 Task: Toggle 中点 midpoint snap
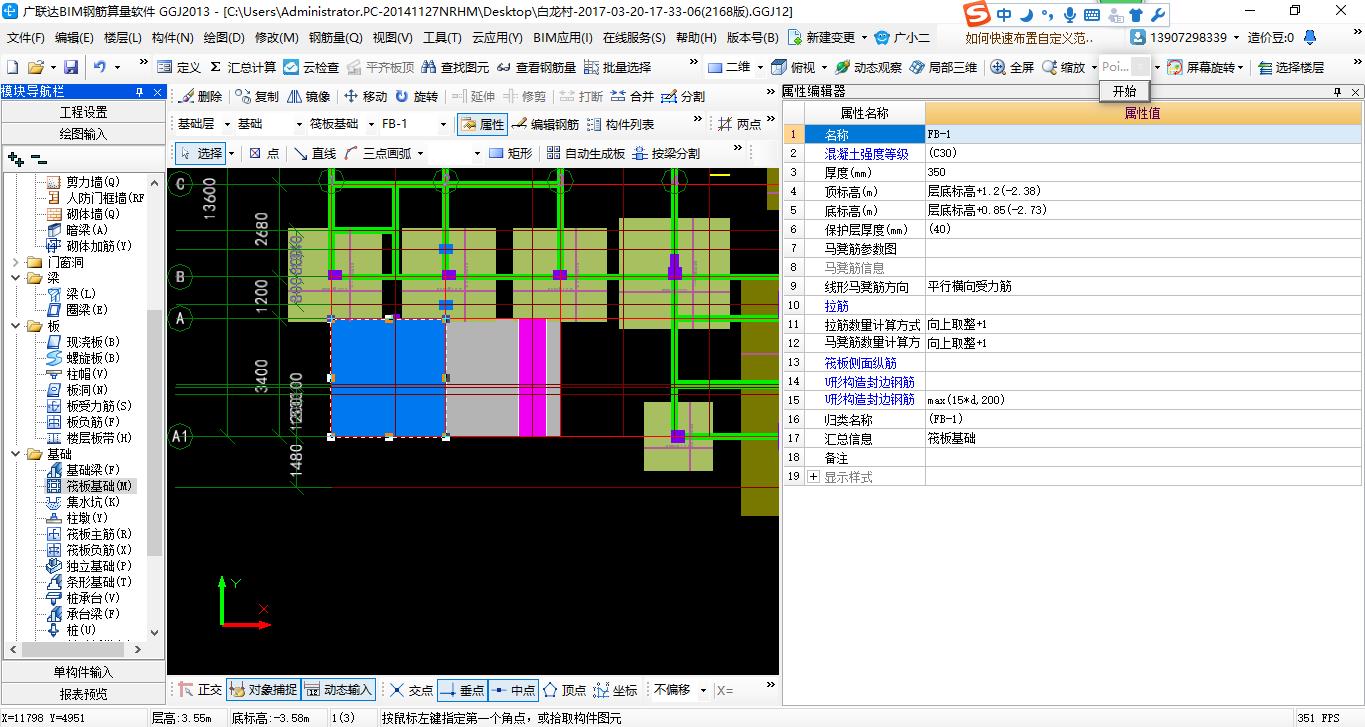pyautogui.click(x=513, y=690)
